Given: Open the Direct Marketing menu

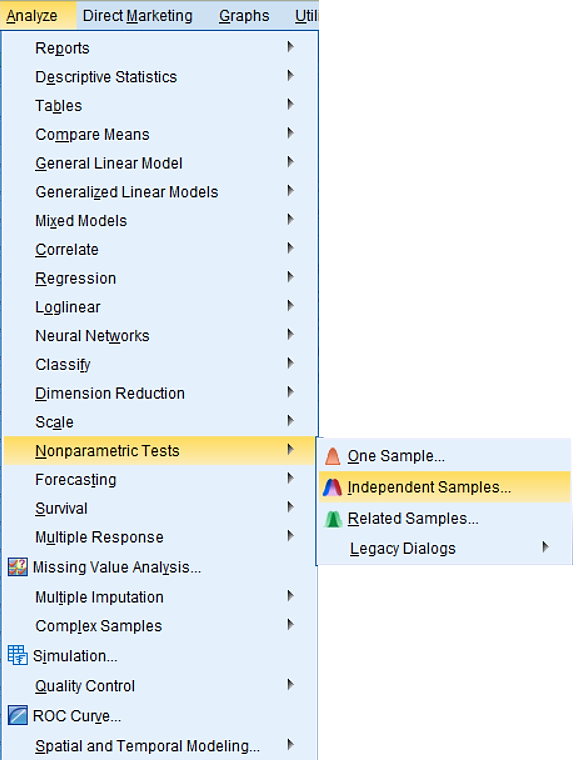Looking at the screenshot, I should point(138,16).
